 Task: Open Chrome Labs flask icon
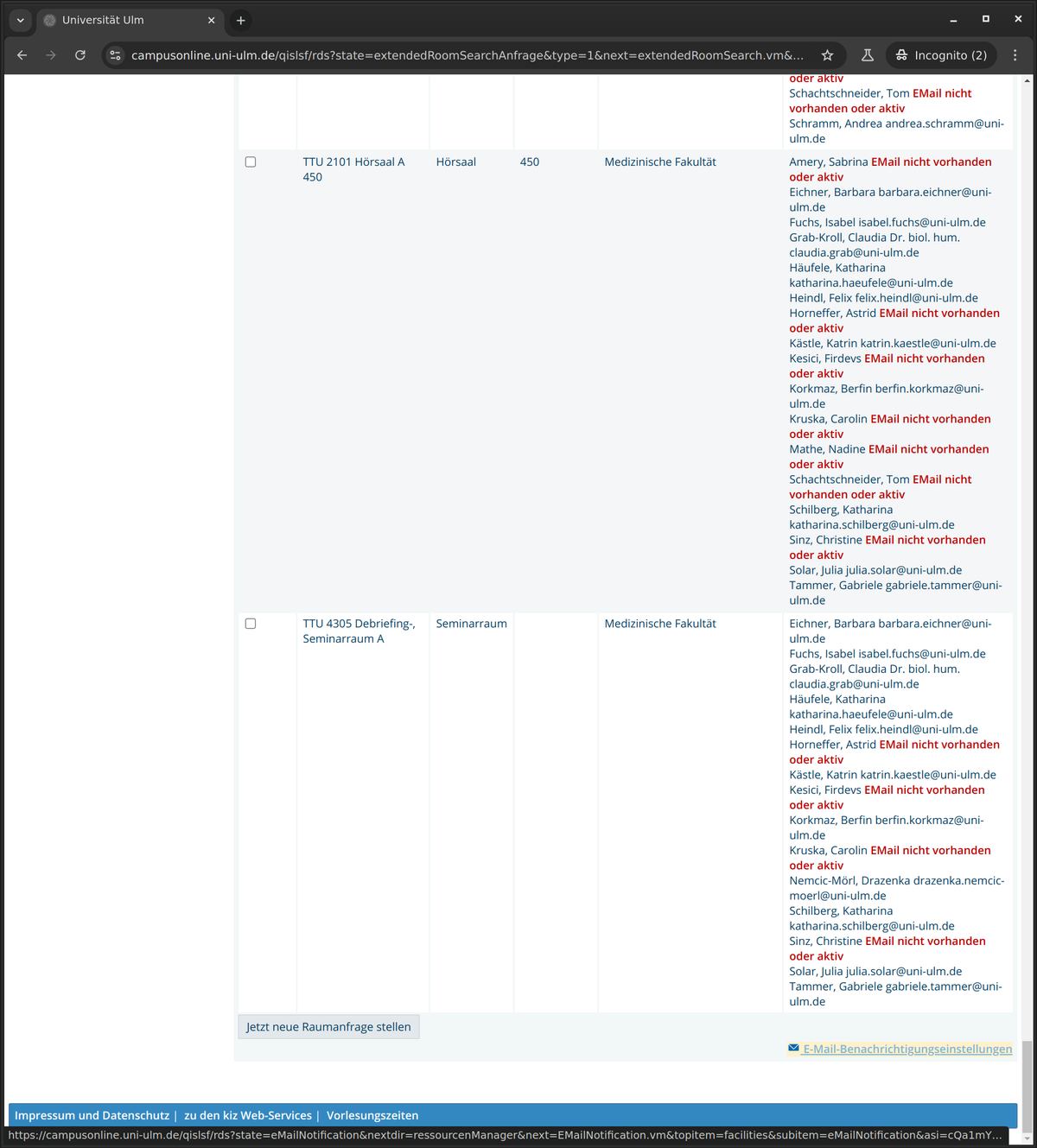pos(868,55)
